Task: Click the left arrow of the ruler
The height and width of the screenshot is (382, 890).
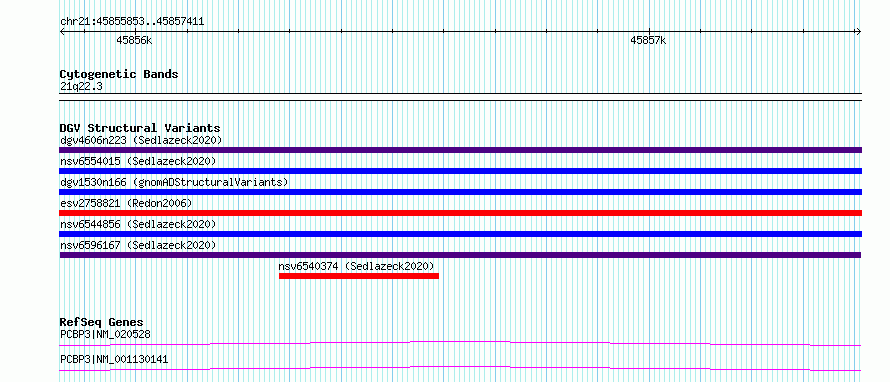Action: 62,32
